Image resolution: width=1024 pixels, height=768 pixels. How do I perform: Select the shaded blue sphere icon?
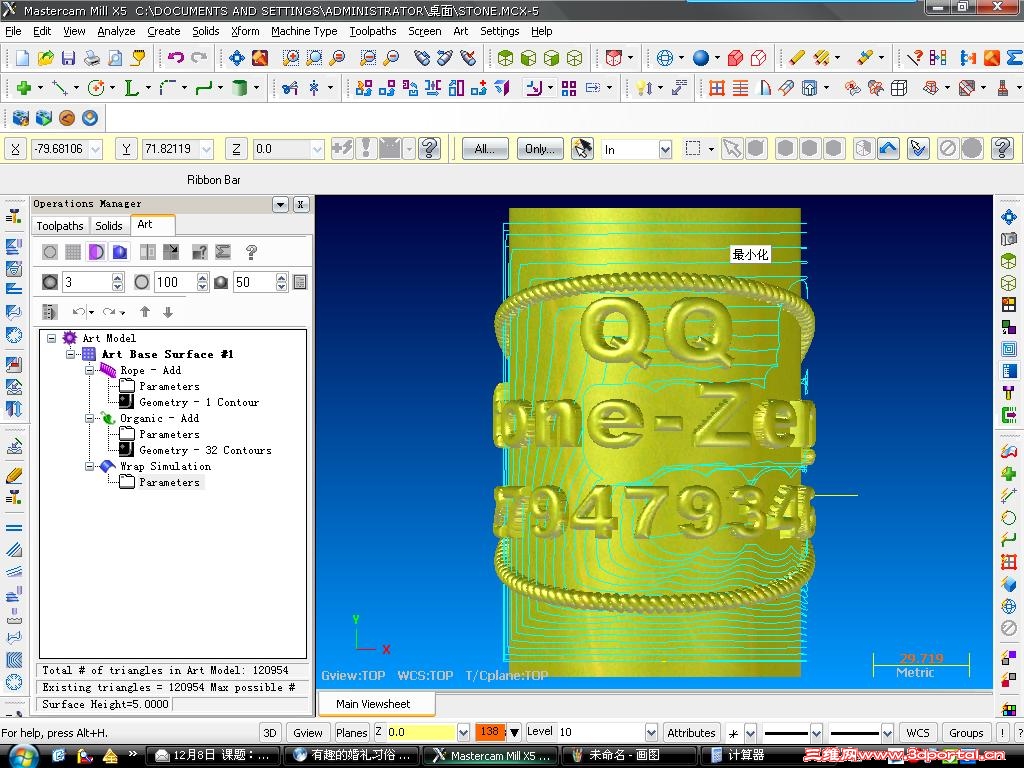[x=701, y=58]
